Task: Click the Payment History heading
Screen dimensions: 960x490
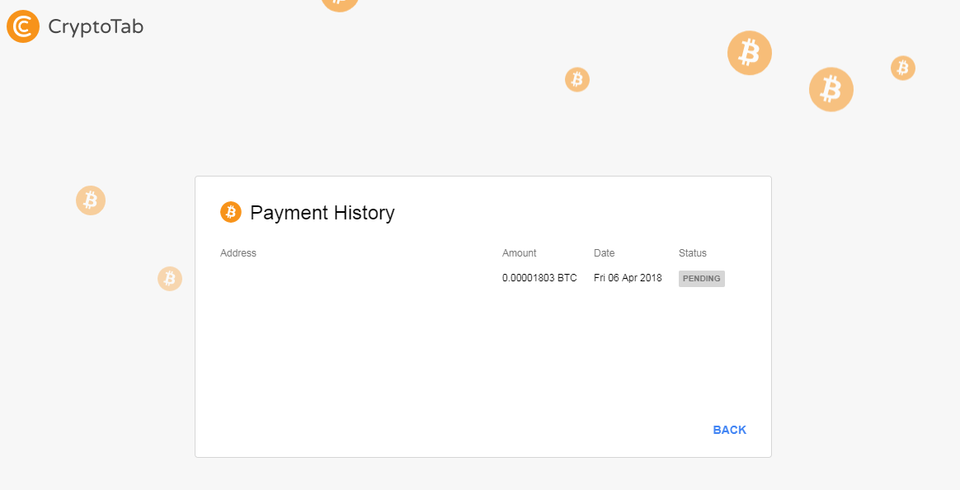Action: point(322,213)
